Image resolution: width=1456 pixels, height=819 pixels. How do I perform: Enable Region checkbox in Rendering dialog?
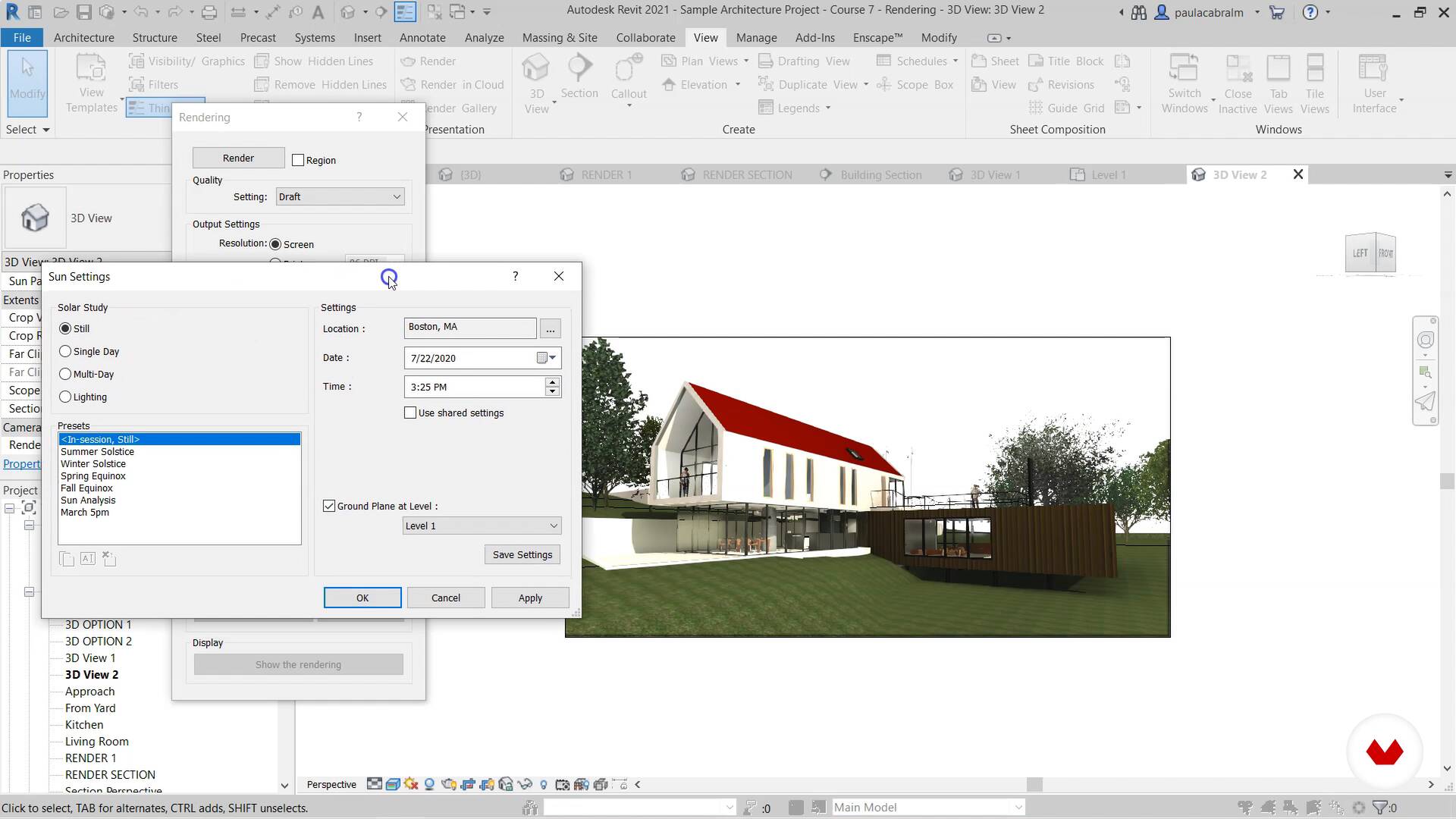point(298,160)
